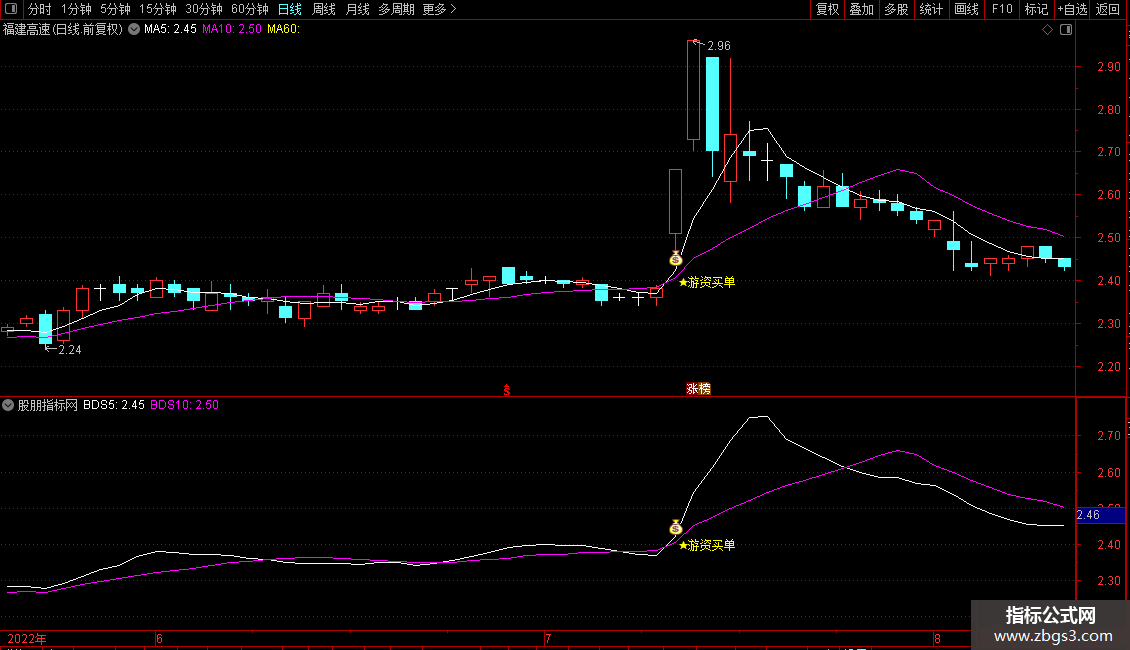
Task: Open the 多周期 multi-period view
Action: click(396, 9)
